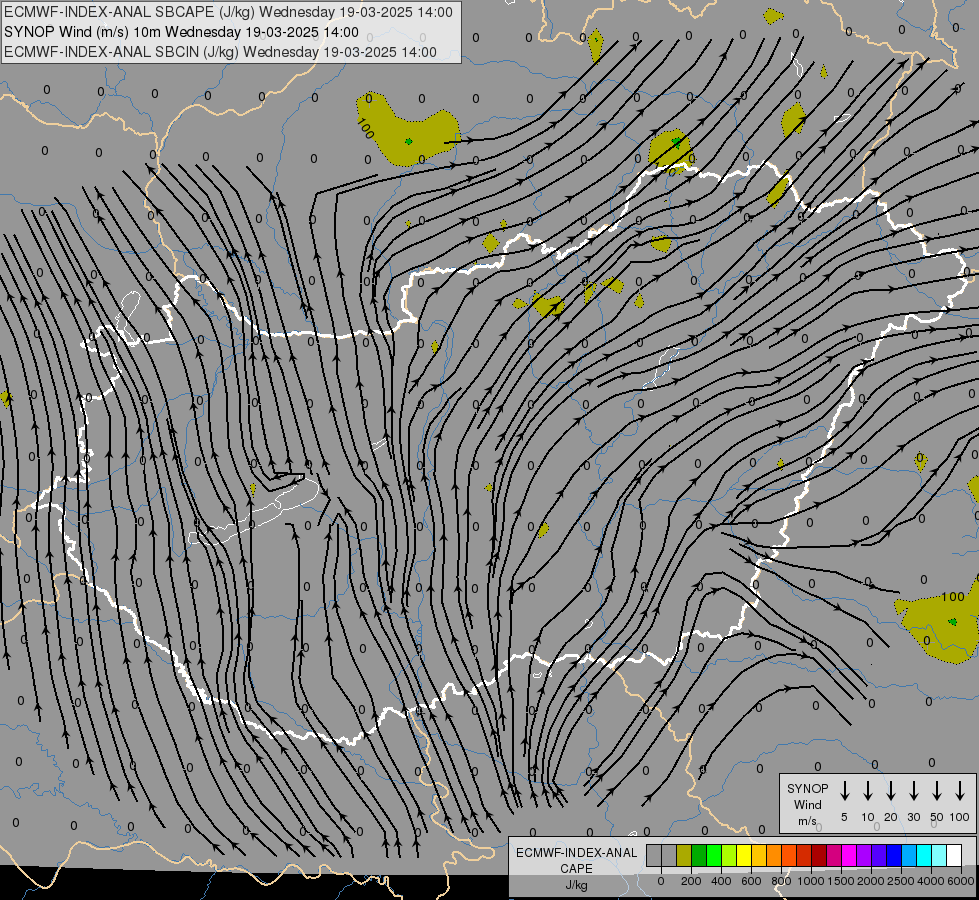Pick the indigo swatch right of 2000 tick
Screen dimensions: 979x900
(878, 856)
